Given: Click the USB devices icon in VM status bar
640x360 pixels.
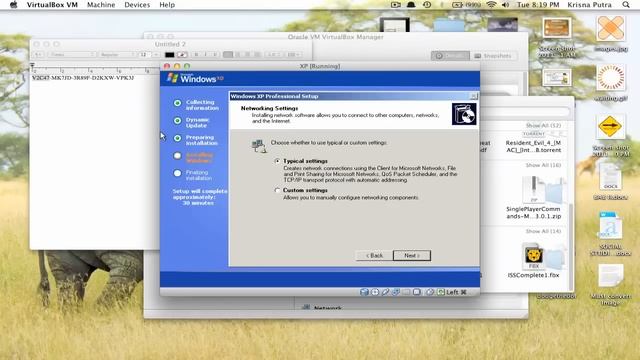Looking at the screenshot, I should [385, 292].
